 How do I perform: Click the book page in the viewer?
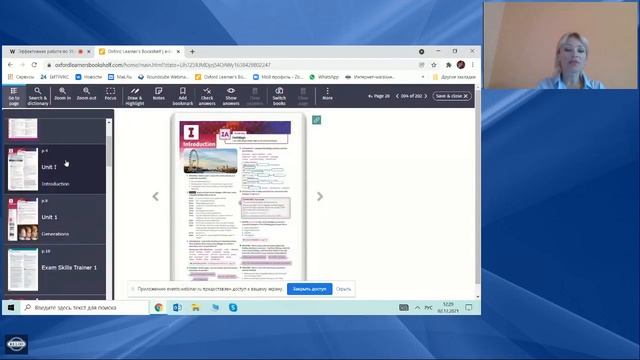pos(238,198)
